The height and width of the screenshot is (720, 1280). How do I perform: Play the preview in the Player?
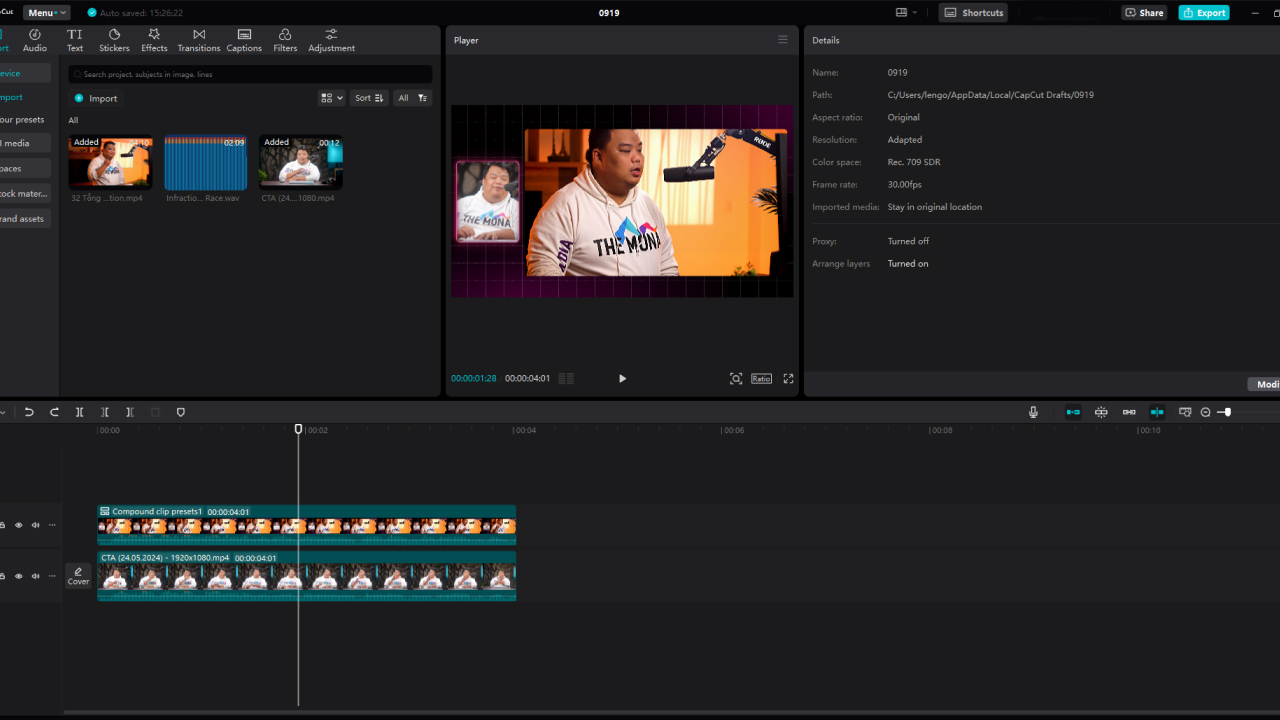point(622,379)
